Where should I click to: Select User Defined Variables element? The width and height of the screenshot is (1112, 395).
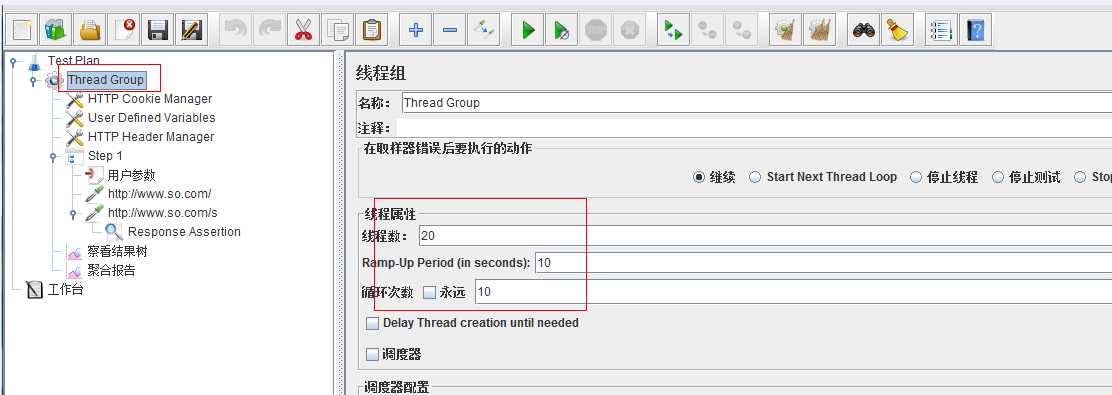coord(151,118)
